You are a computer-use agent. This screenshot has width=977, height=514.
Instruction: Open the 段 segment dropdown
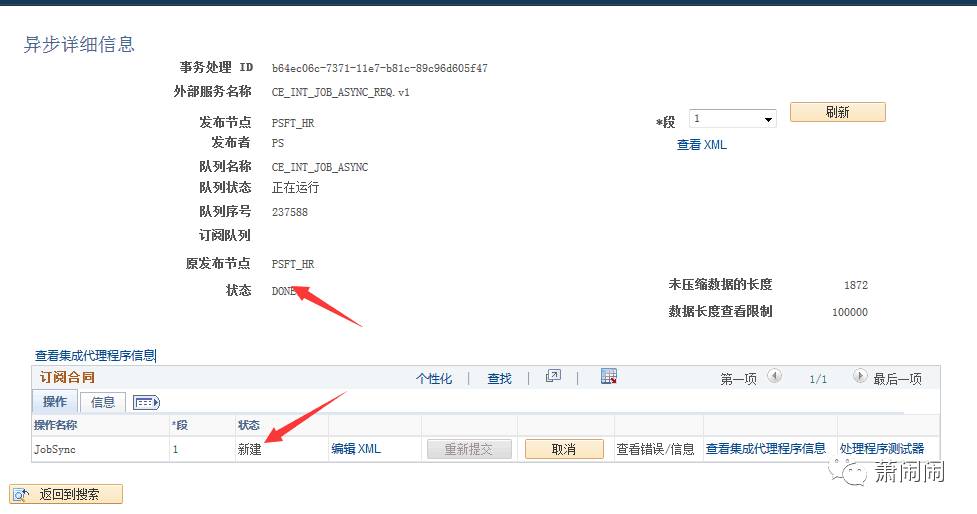tap(732, 118)
